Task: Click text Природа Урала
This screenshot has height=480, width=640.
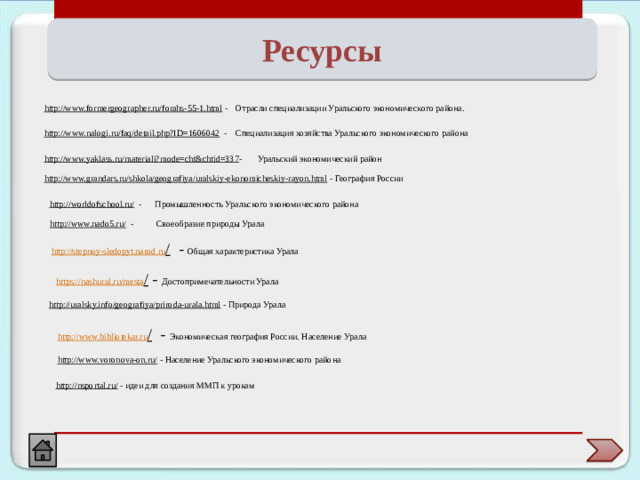Action: (x=257, y=305)
